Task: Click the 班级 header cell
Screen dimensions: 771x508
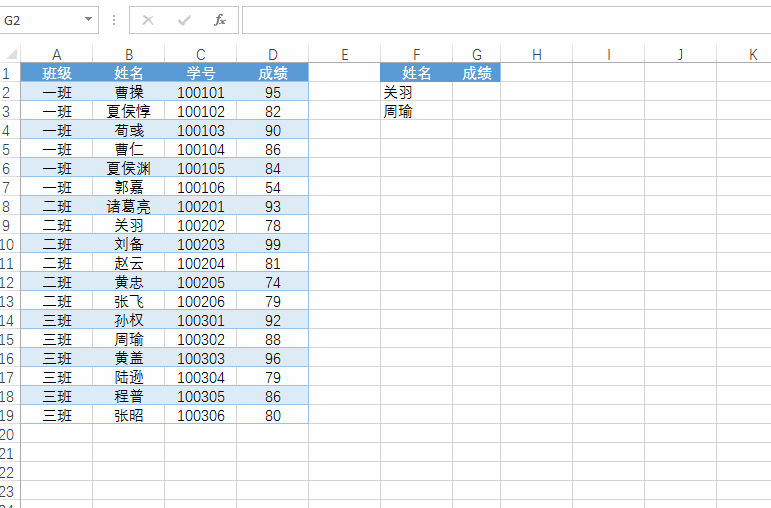Action: coord(57,73)
